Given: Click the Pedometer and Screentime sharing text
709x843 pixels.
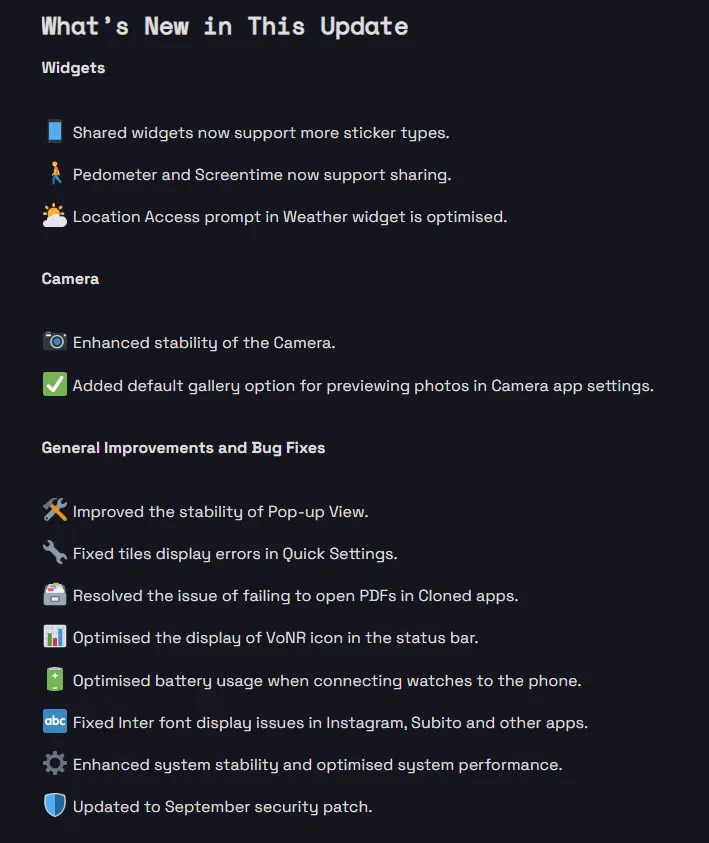Looking at the screenshot, I should 262,175.
